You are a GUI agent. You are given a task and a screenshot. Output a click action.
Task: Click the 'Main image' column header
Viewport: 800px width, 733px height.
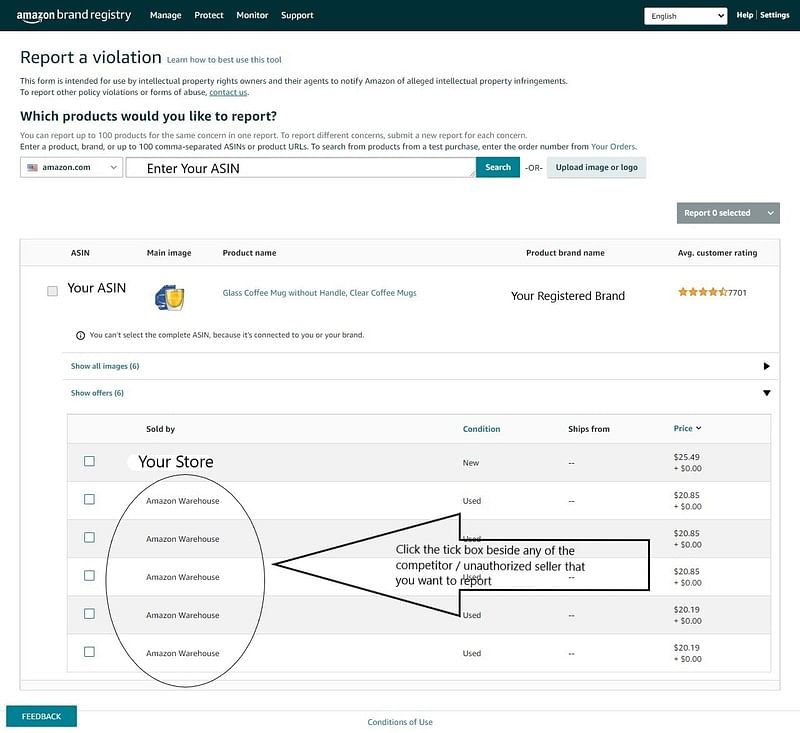[169, 252]
